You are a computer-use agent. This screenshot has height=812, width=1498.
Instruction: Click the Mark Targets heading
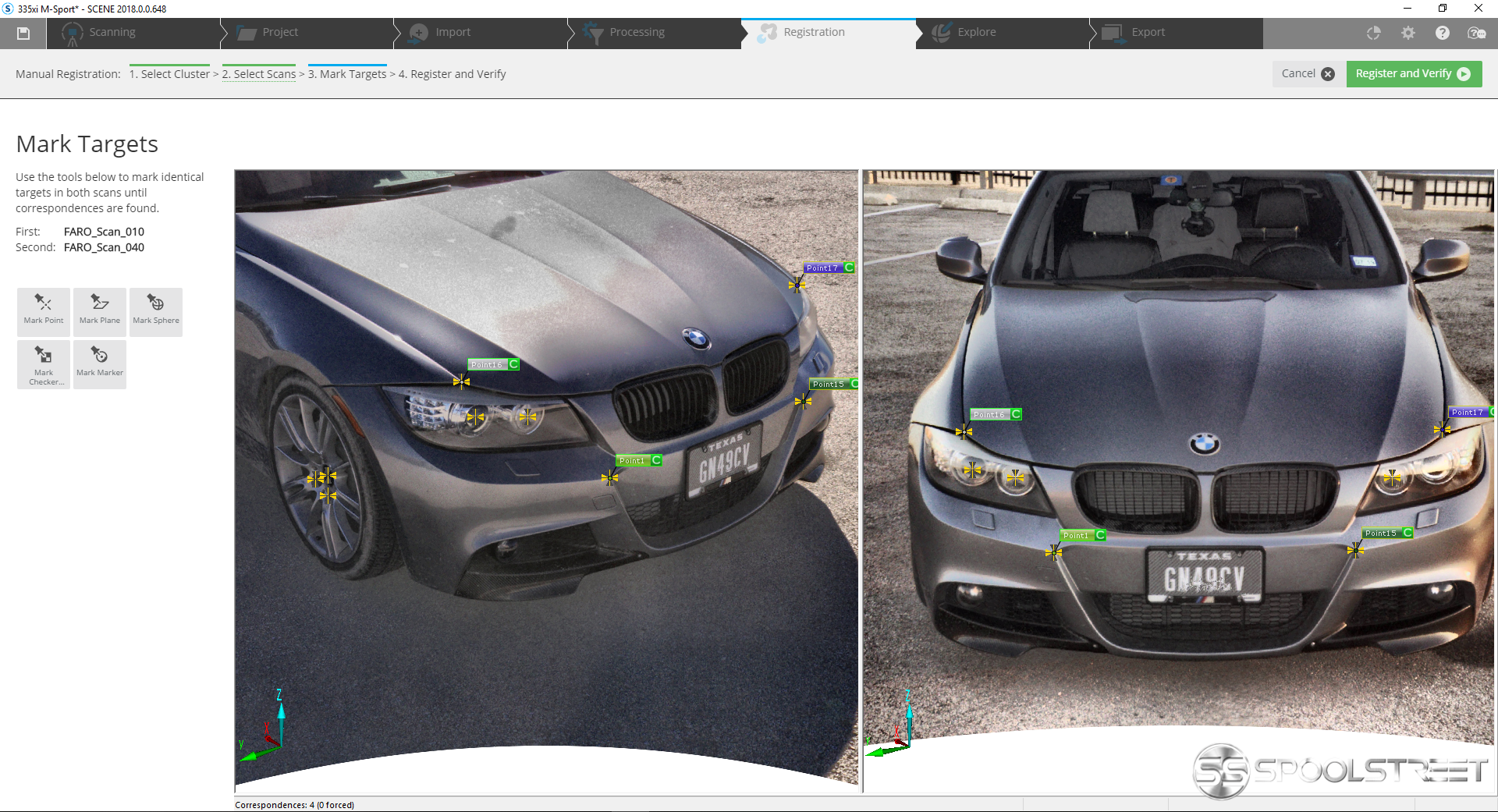pyautogui.click(x=87, y=144)
